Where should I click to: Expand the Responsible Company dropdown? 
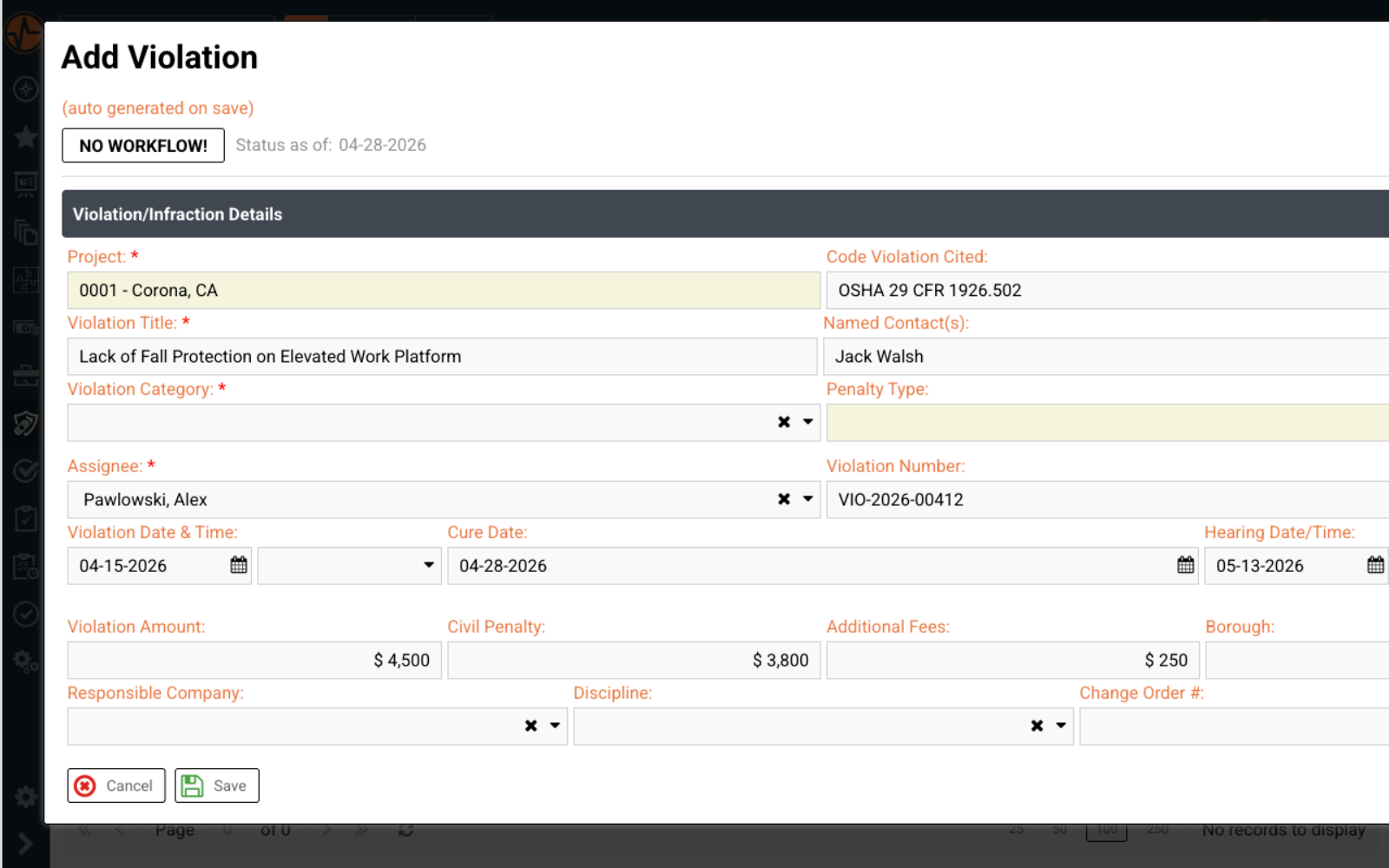(x=555, y=726)
